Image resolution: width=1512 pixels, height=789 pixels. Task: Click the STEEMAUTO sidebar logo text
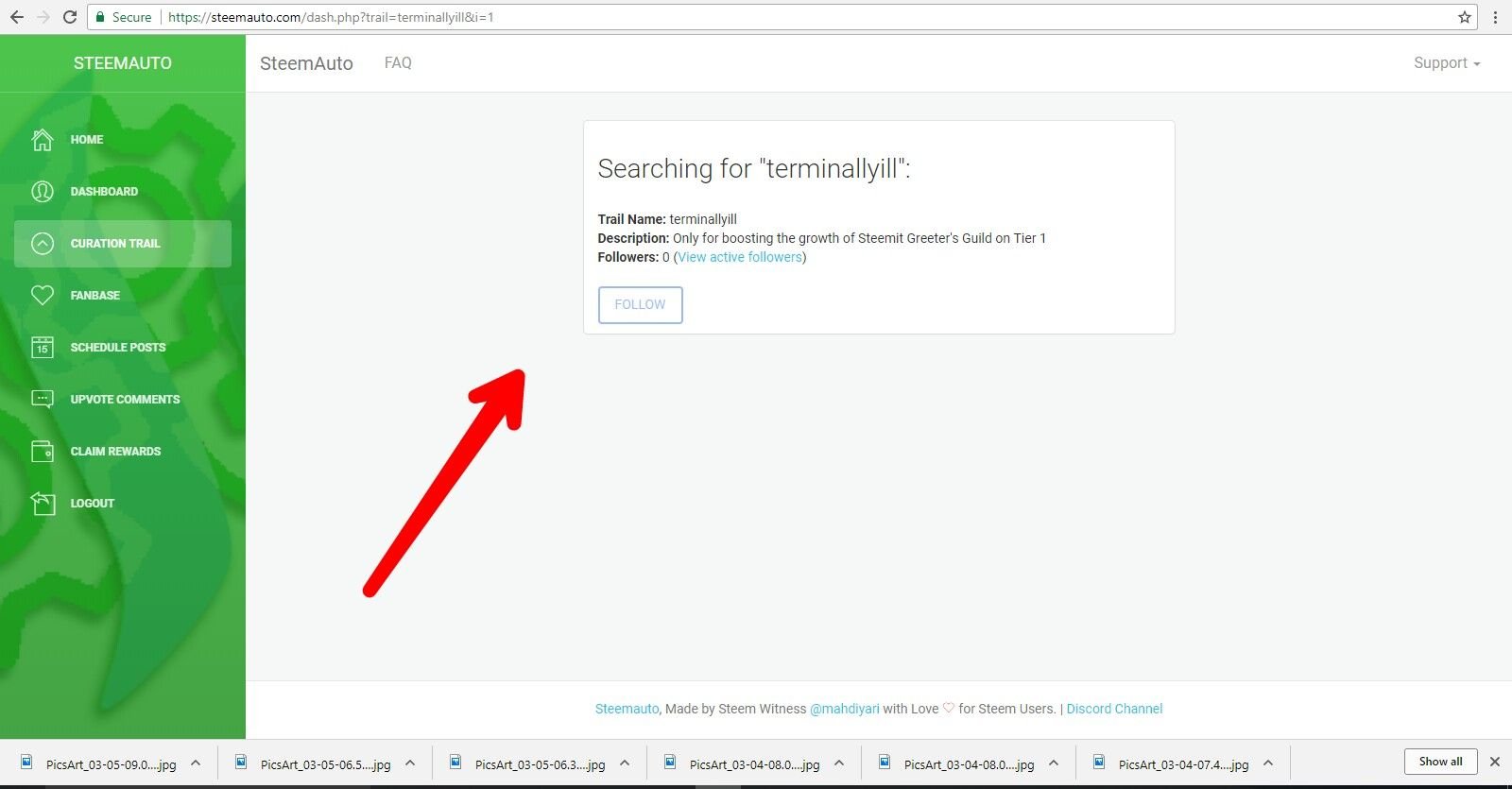pyautogui.click(x=123, y=63)
